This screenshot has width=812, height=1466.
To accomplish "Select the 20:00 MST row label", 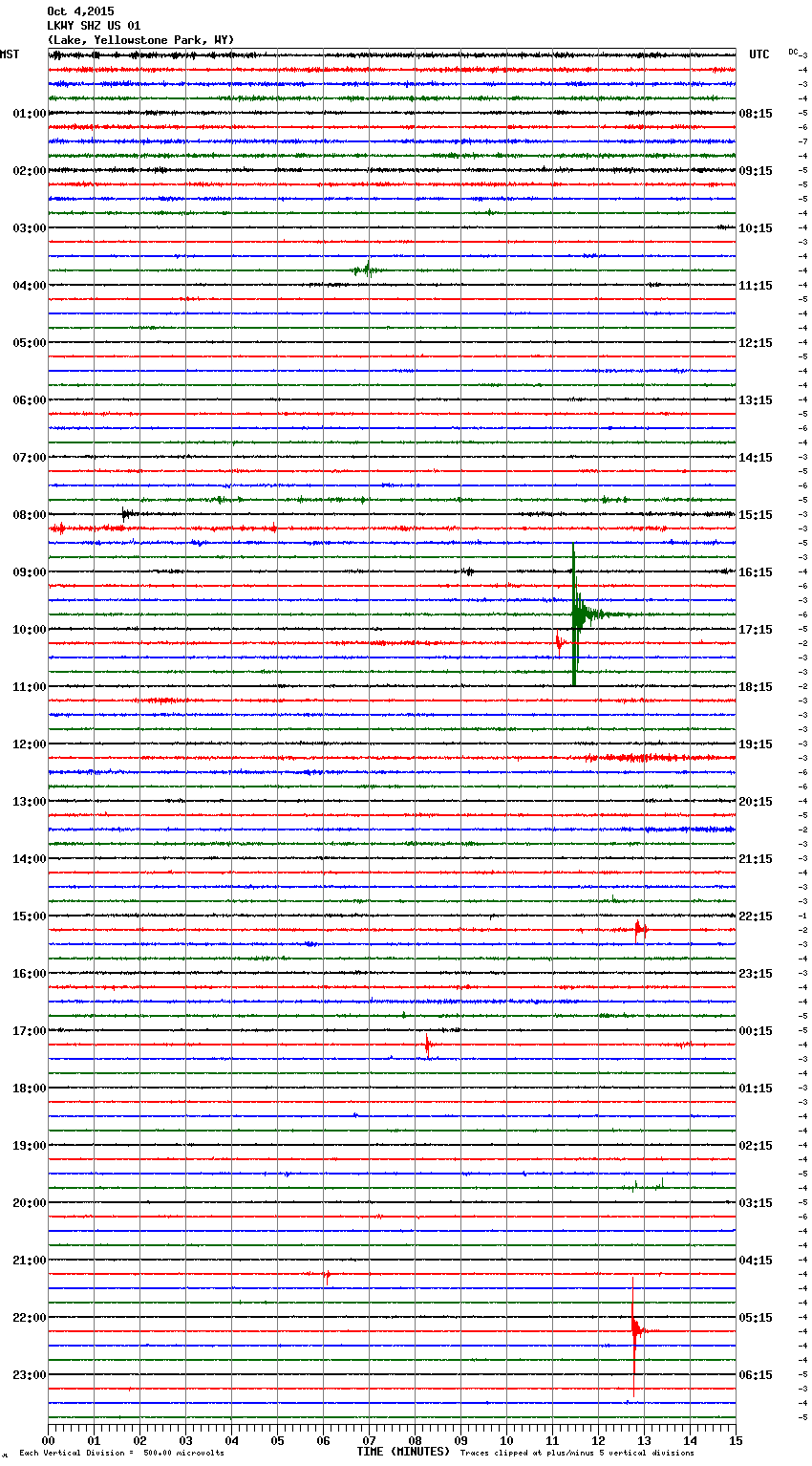I will (30, 1203).
